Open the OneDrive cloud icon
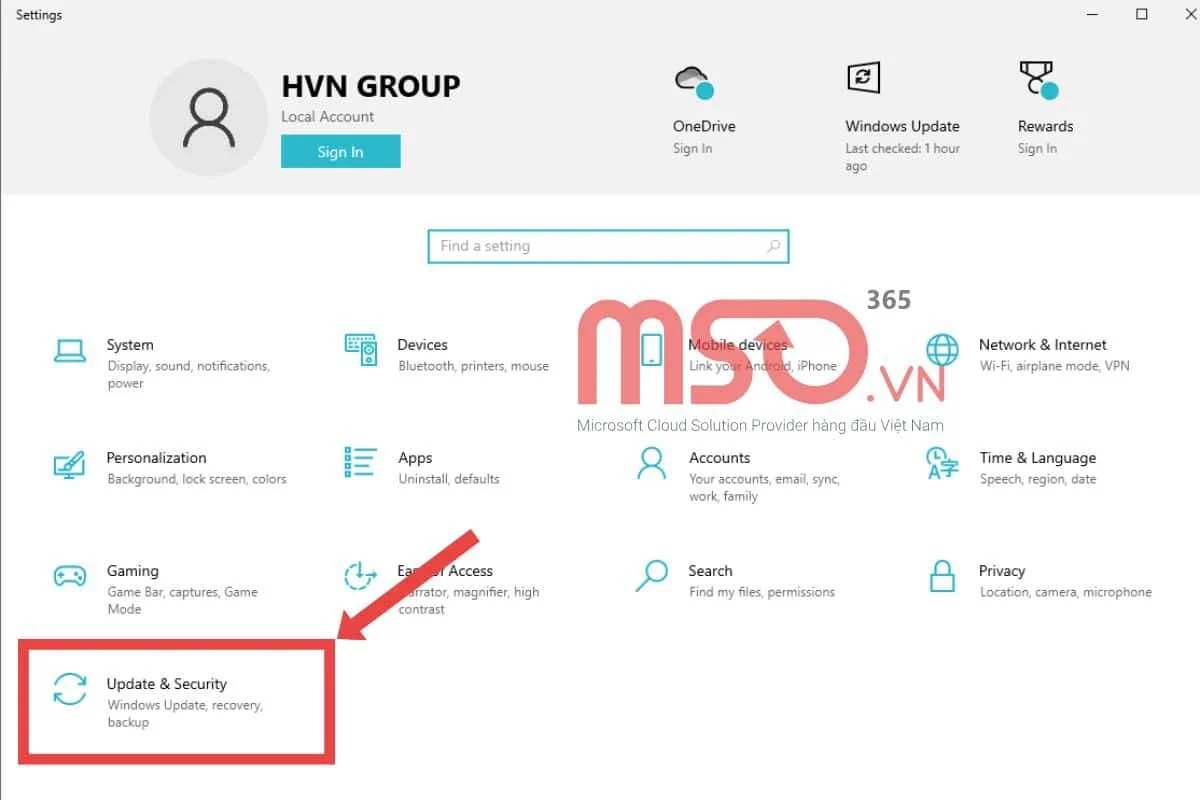This screenshot has height=800, width=1200. click(x=692, y=82)
